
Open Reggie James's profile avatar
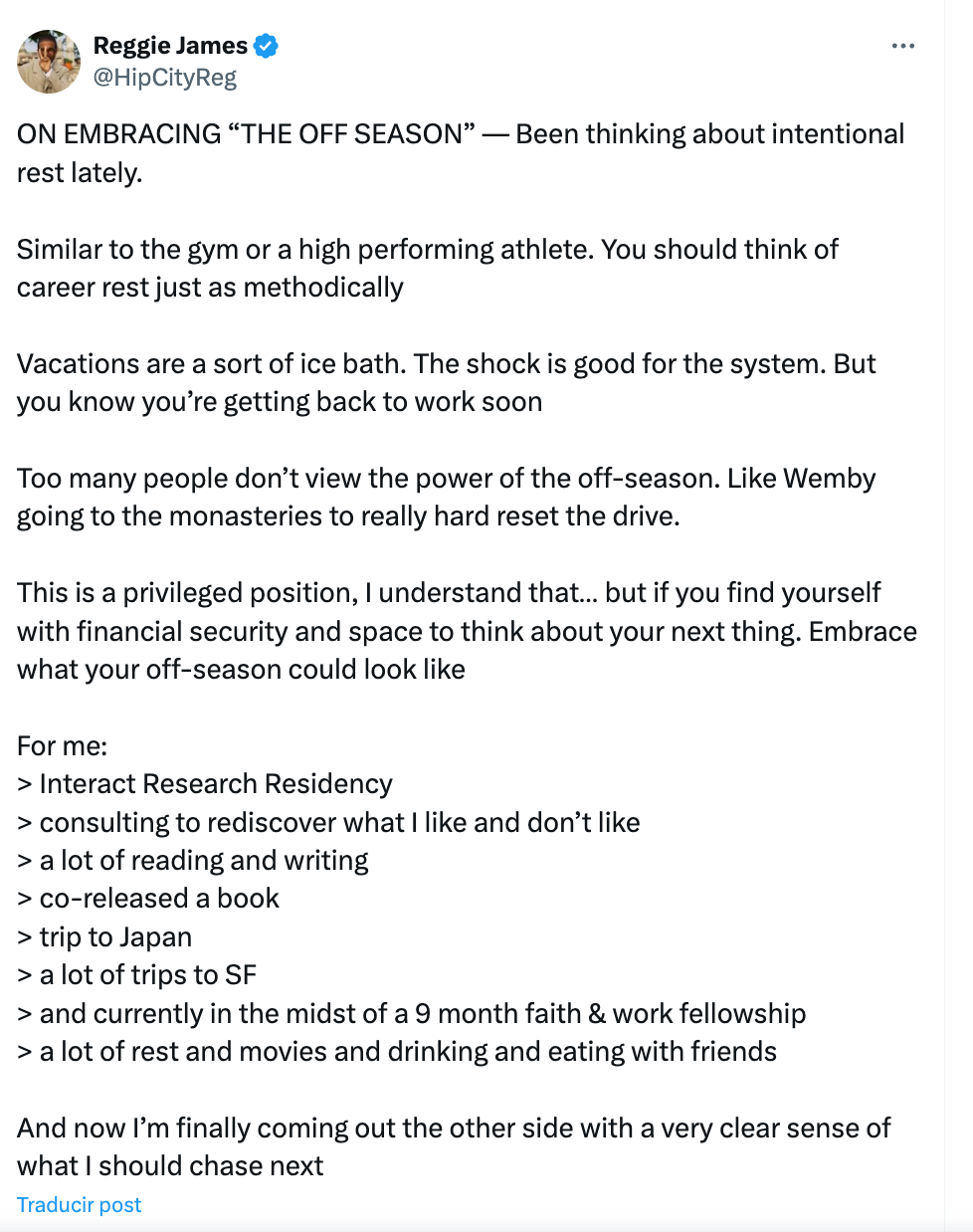pos(49,62)
